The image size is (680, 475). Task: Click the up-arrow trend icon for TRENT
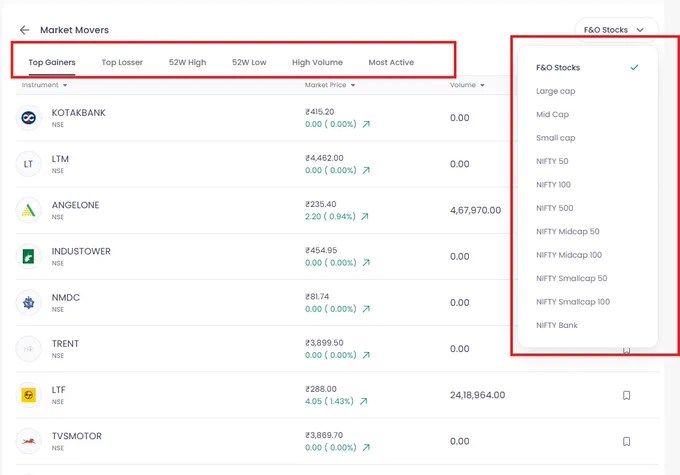[366, 355]
